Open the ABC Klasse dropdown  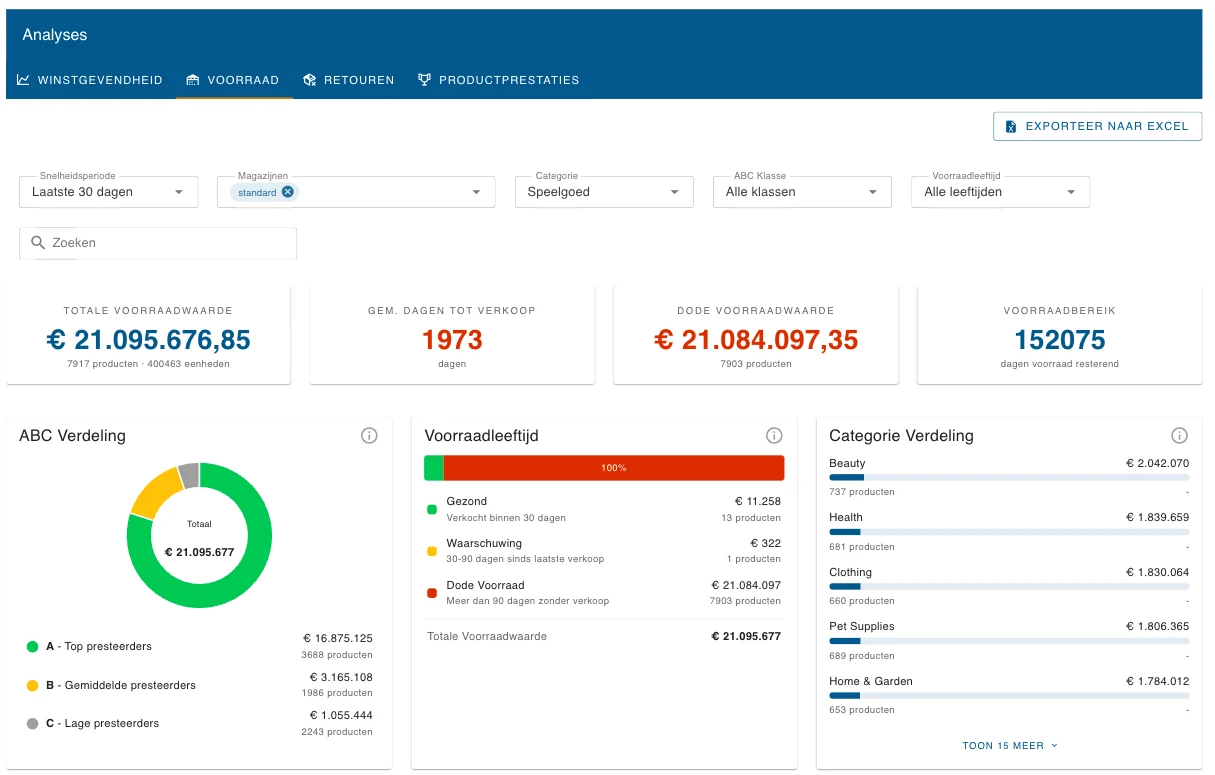pos(802,192)
